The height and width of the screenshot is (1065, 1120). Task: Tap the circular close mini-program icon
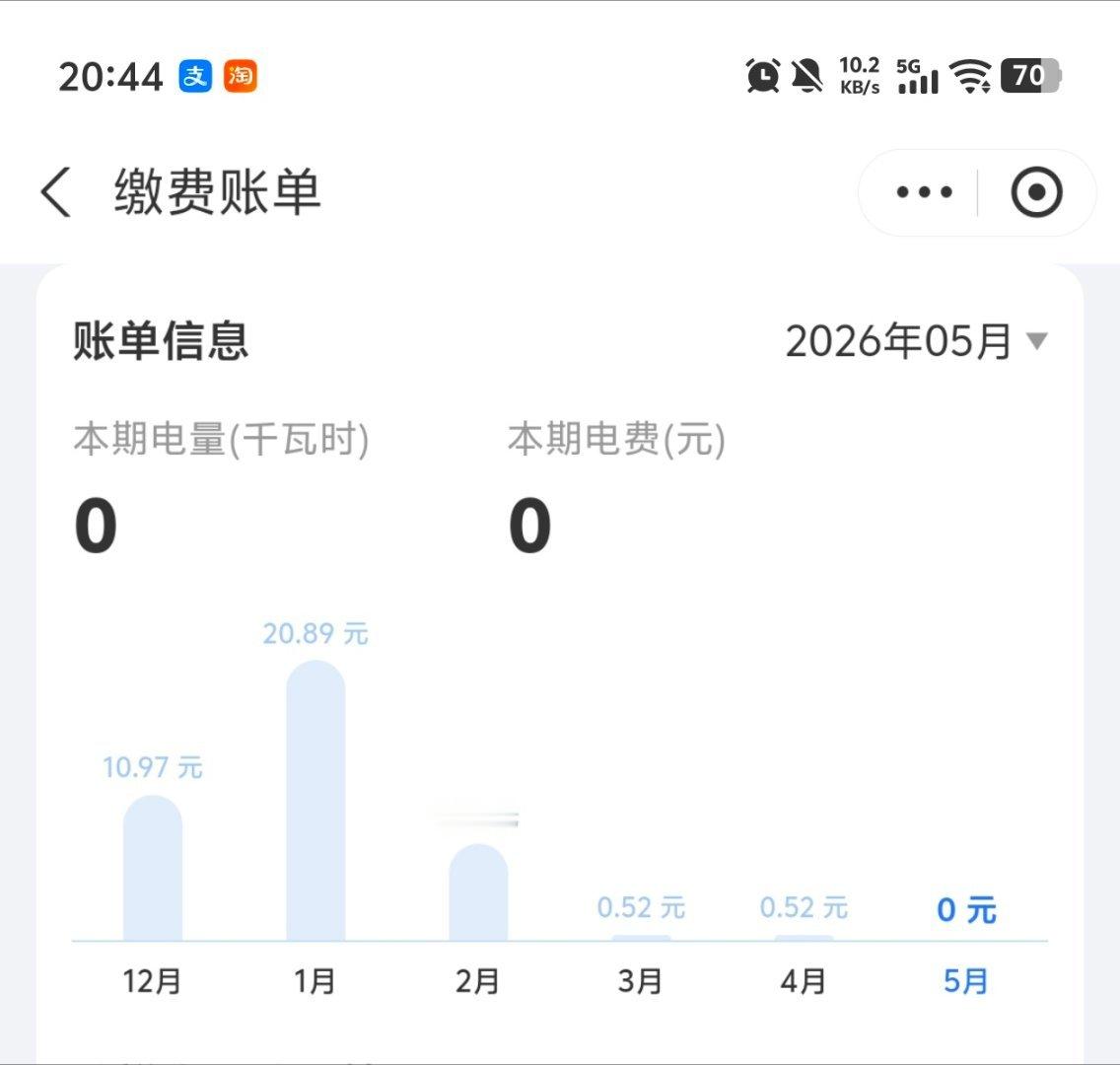coord(1036,192)
